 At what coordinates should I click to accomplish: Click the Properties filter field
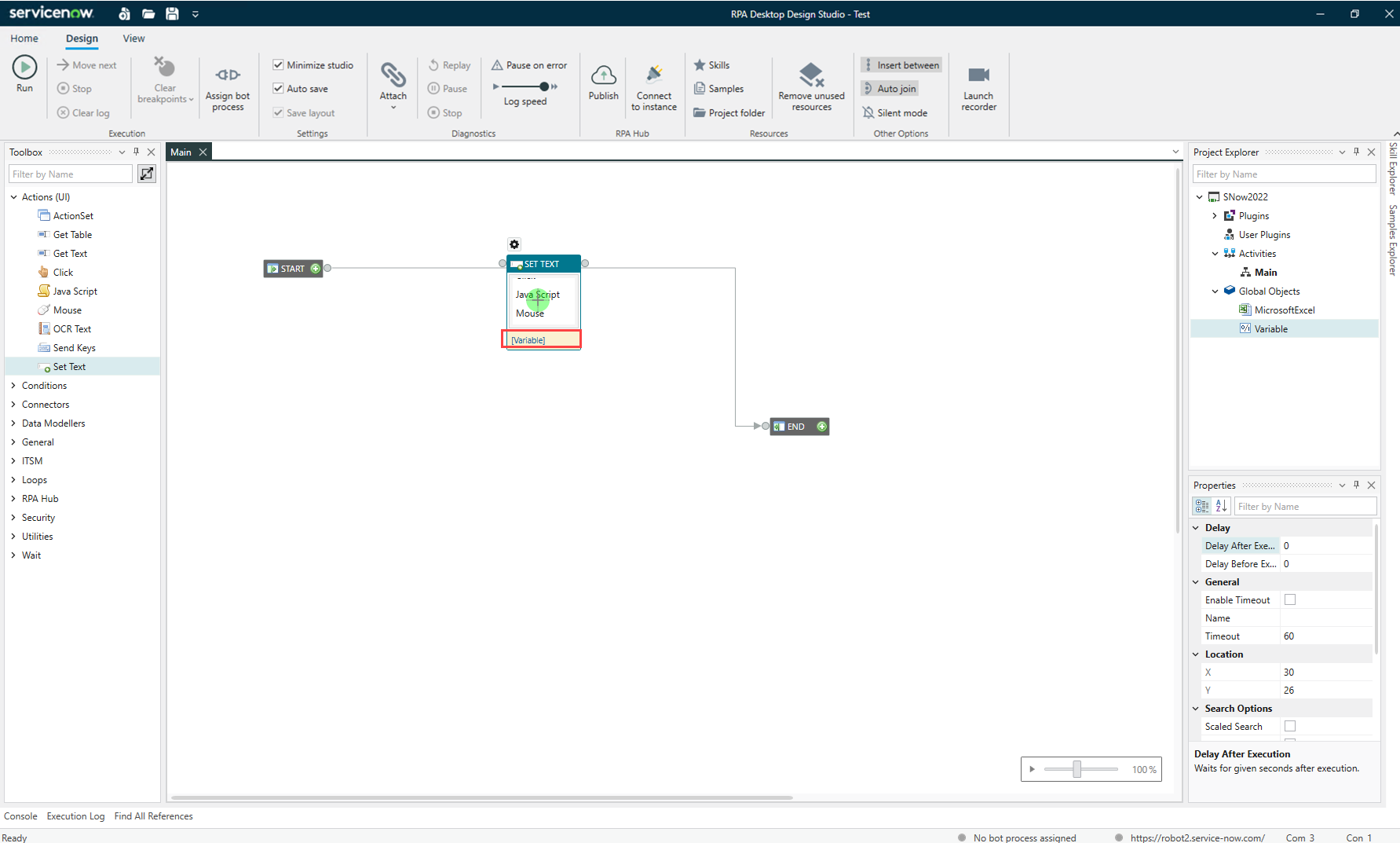[x=1305, y=507]
